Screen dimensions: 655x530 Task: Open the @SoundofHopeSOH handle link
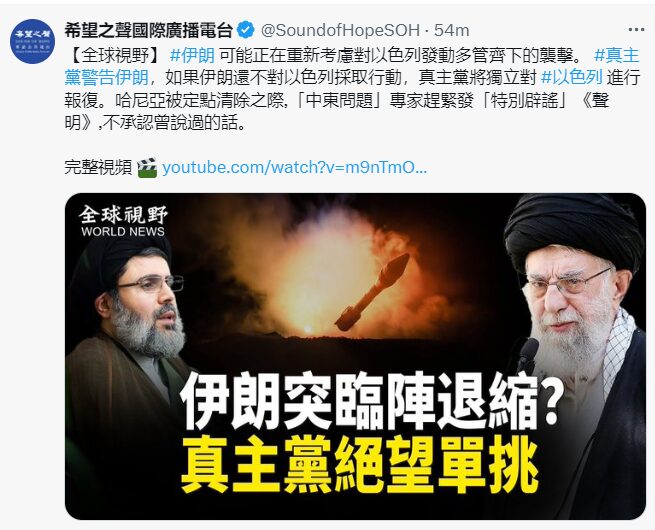coord(340,30)
